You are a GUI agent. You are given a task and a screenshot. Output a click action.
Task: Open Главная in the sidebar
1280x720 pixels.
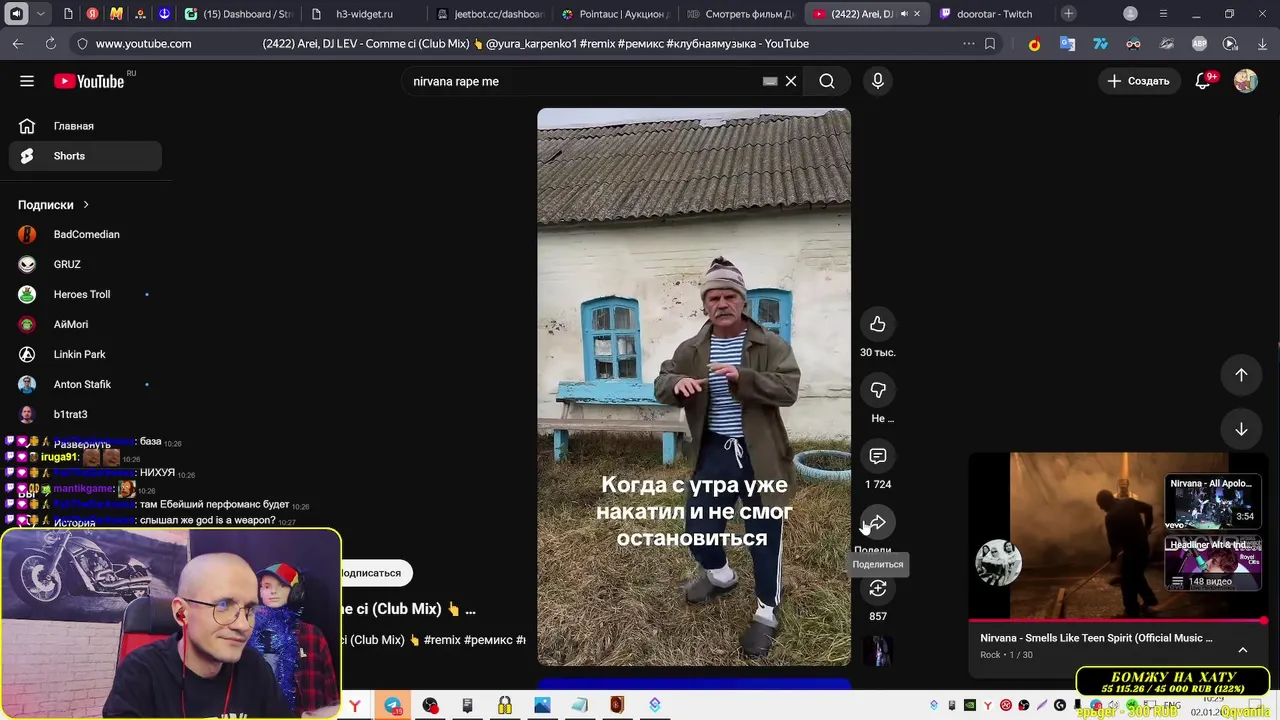point(86,126)
